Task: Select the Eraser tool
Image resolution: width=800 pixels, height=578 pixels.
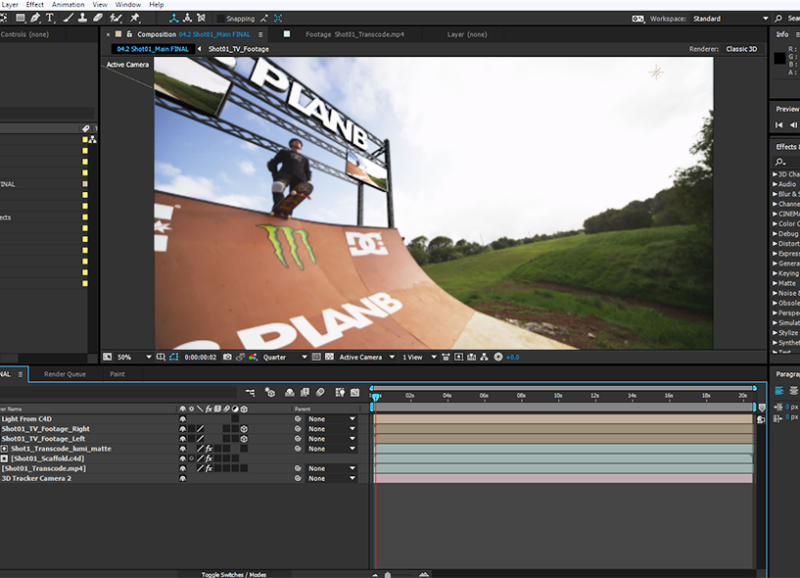Action: [x=97, y=18]
